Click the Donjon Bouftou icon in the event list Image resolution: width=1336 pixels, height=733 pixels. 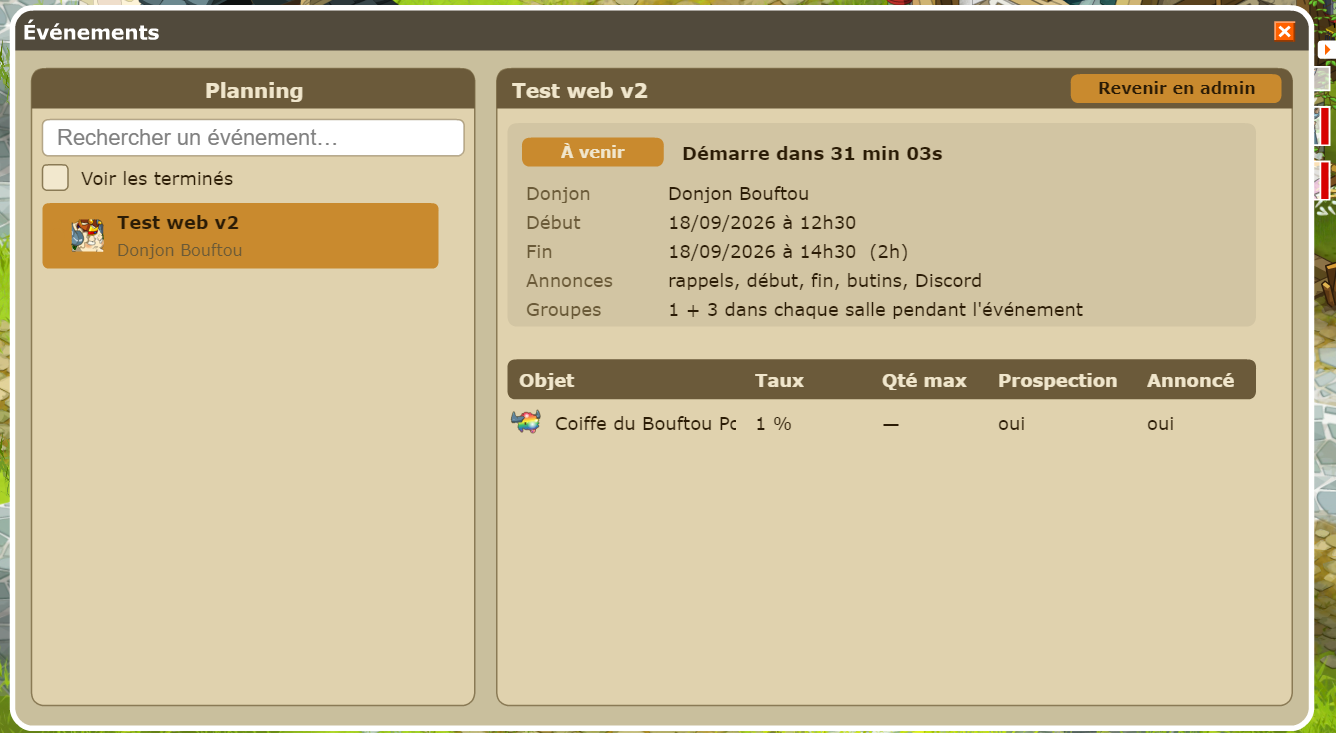point(88,235)
